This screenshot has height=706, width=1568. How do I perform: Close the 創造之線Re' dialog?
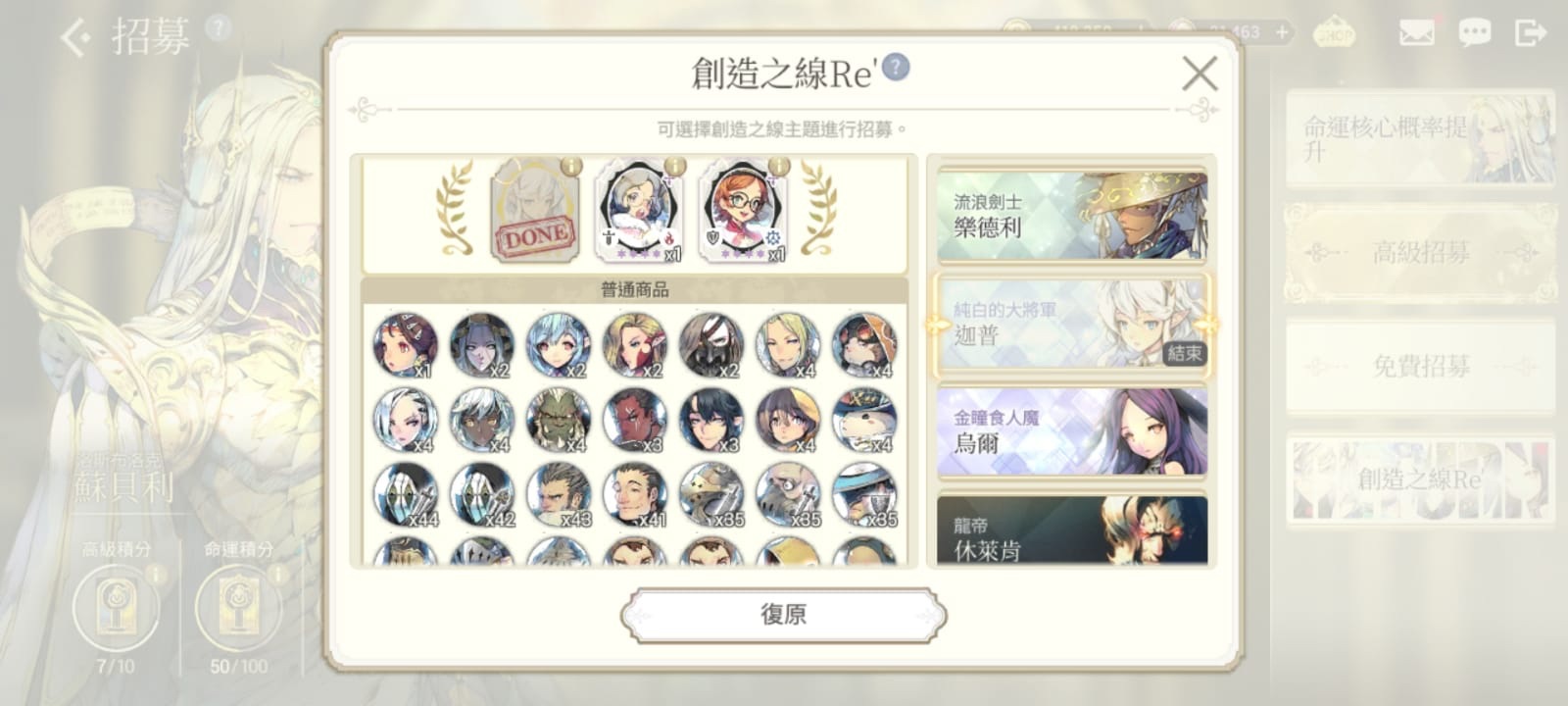click(x=1200, y=74)
